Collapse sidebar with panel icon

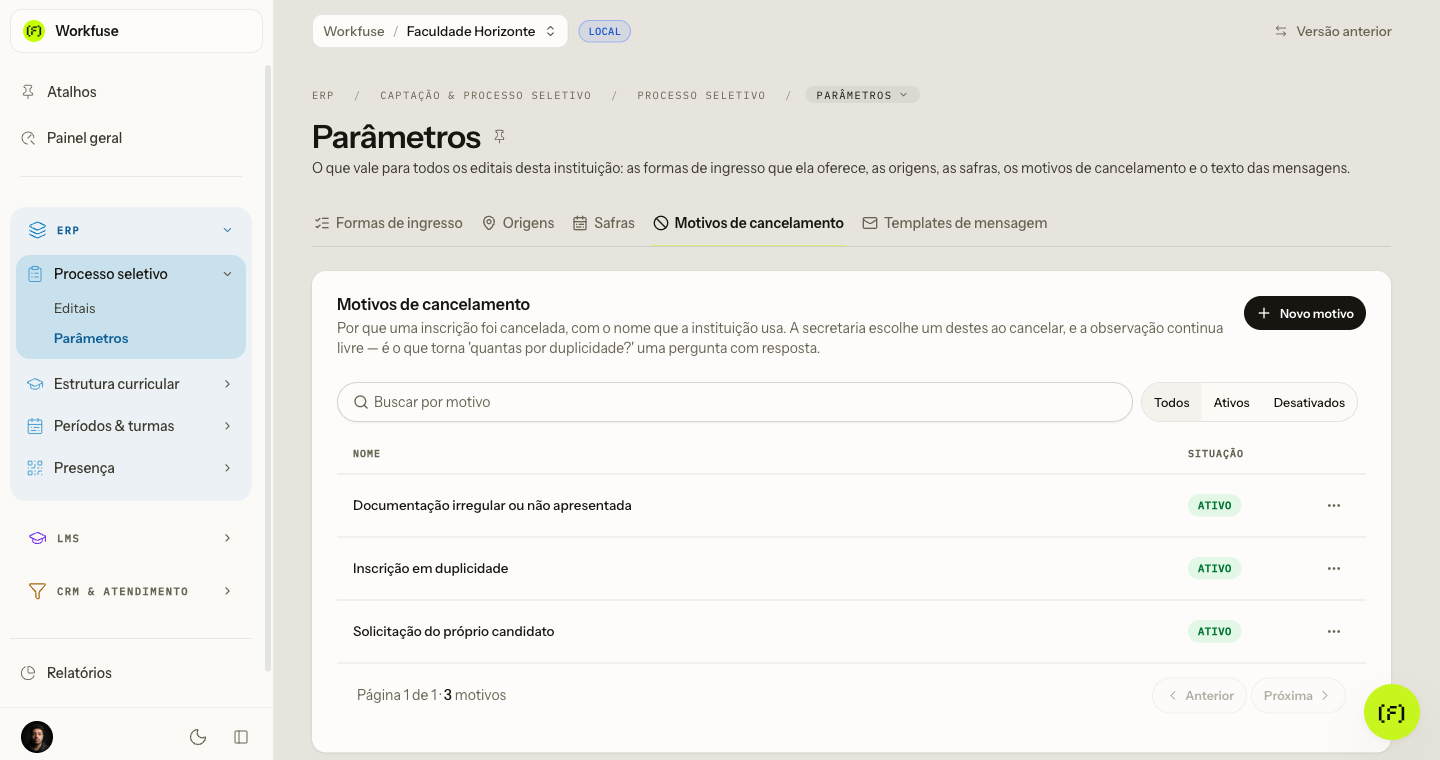(x=241, y=737)
